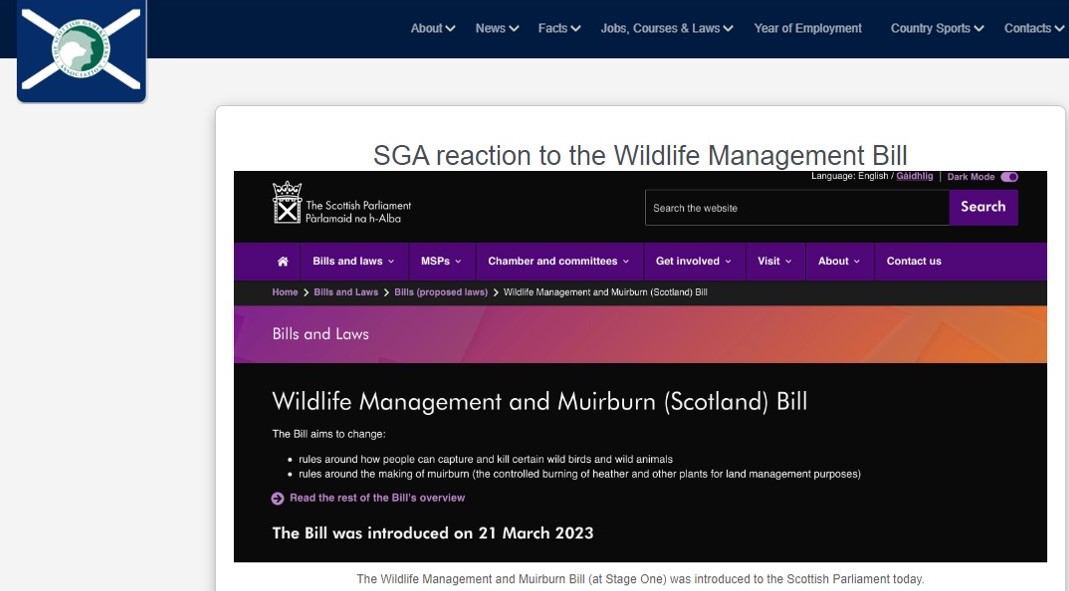Open the Country Sports dropdown
Viewport: 1069px width, 591px height.
click(x=936, y=28)
